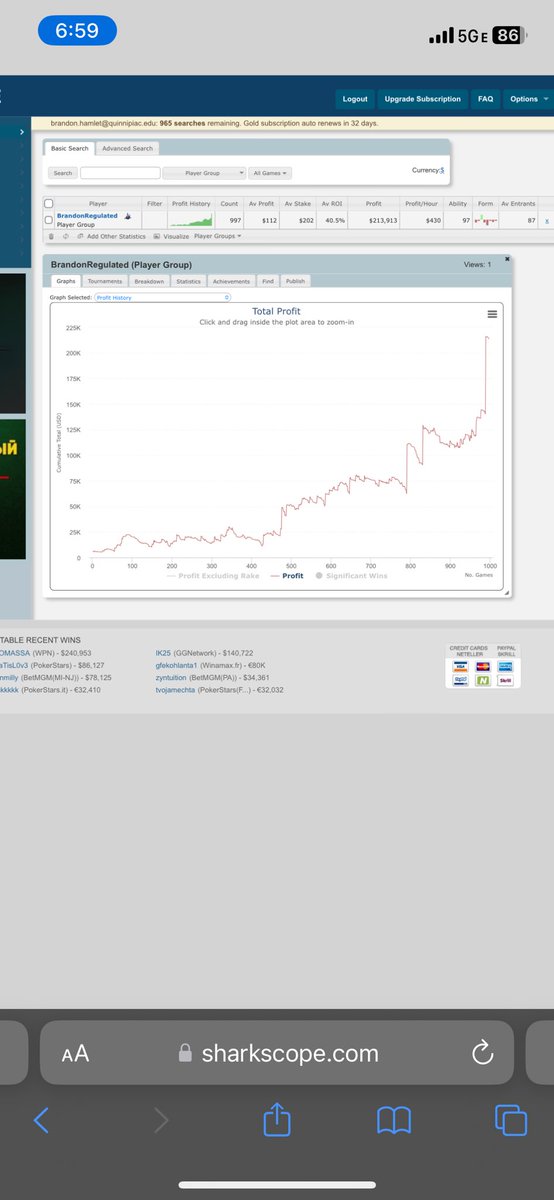
Task: Click the player group icon next to BrandonRegulated
Action: pyautogui.click(x=127, y=216)
